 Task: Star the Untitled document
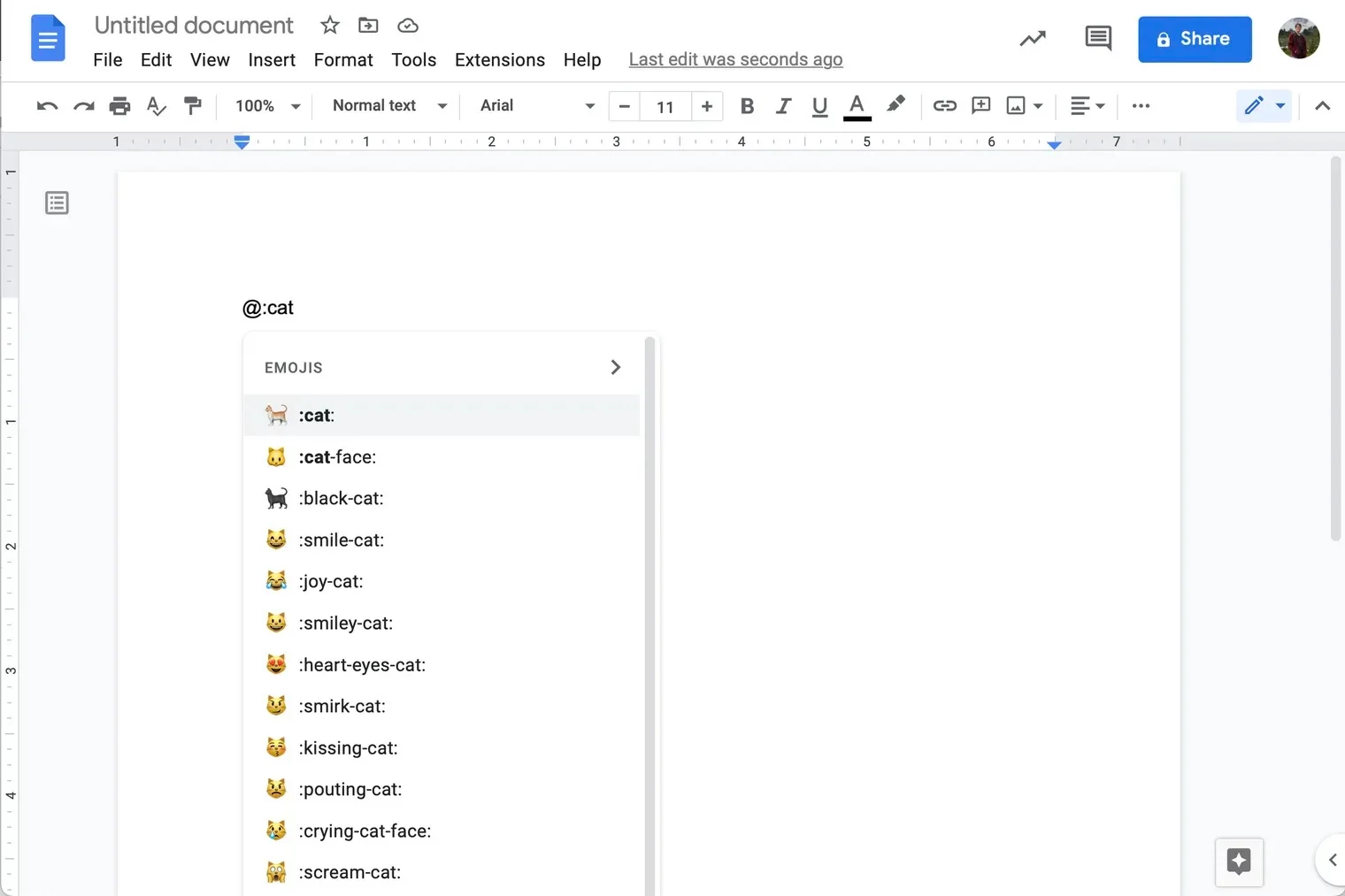(328, 25)
